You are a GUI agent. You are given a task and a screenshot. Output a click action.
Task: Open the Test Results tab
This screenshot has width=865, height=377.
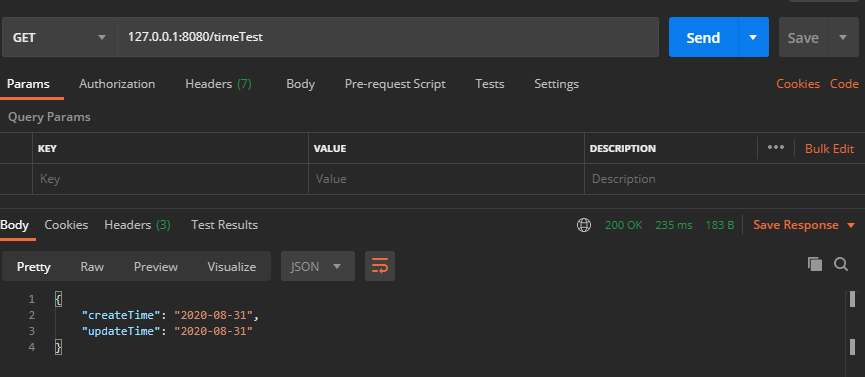click(225, 225)
